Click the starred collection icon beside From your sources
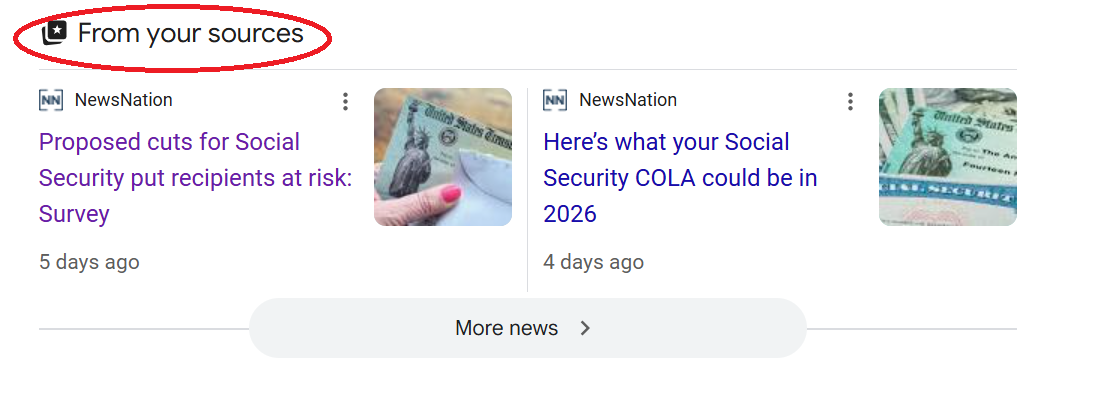Screen dimensions: 1104x409 click(x=53, y=33)
